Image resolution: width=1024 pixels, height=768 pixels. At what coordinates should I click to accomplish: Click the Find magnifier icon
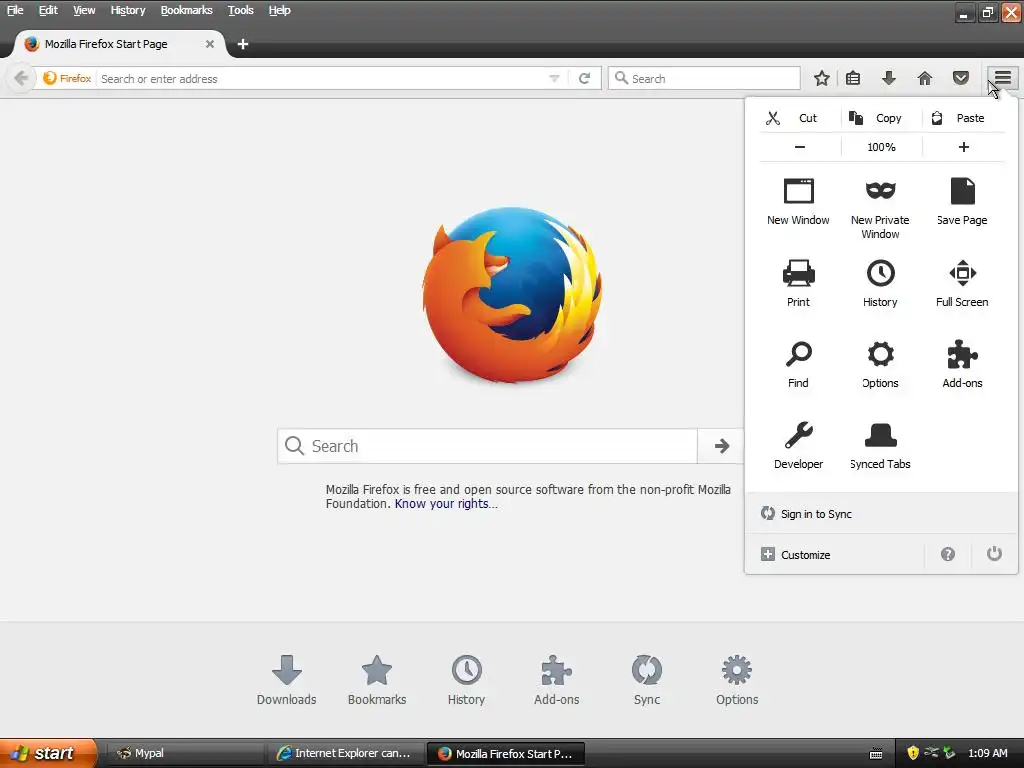click(798, 354)
